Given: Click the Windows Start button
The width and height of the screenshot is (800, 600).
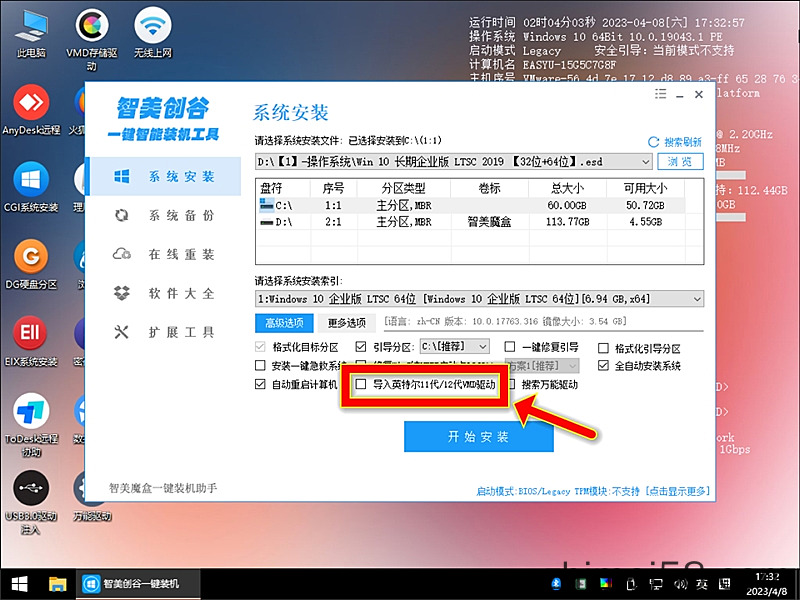Looking at the screenshot, I should point(19,584).
